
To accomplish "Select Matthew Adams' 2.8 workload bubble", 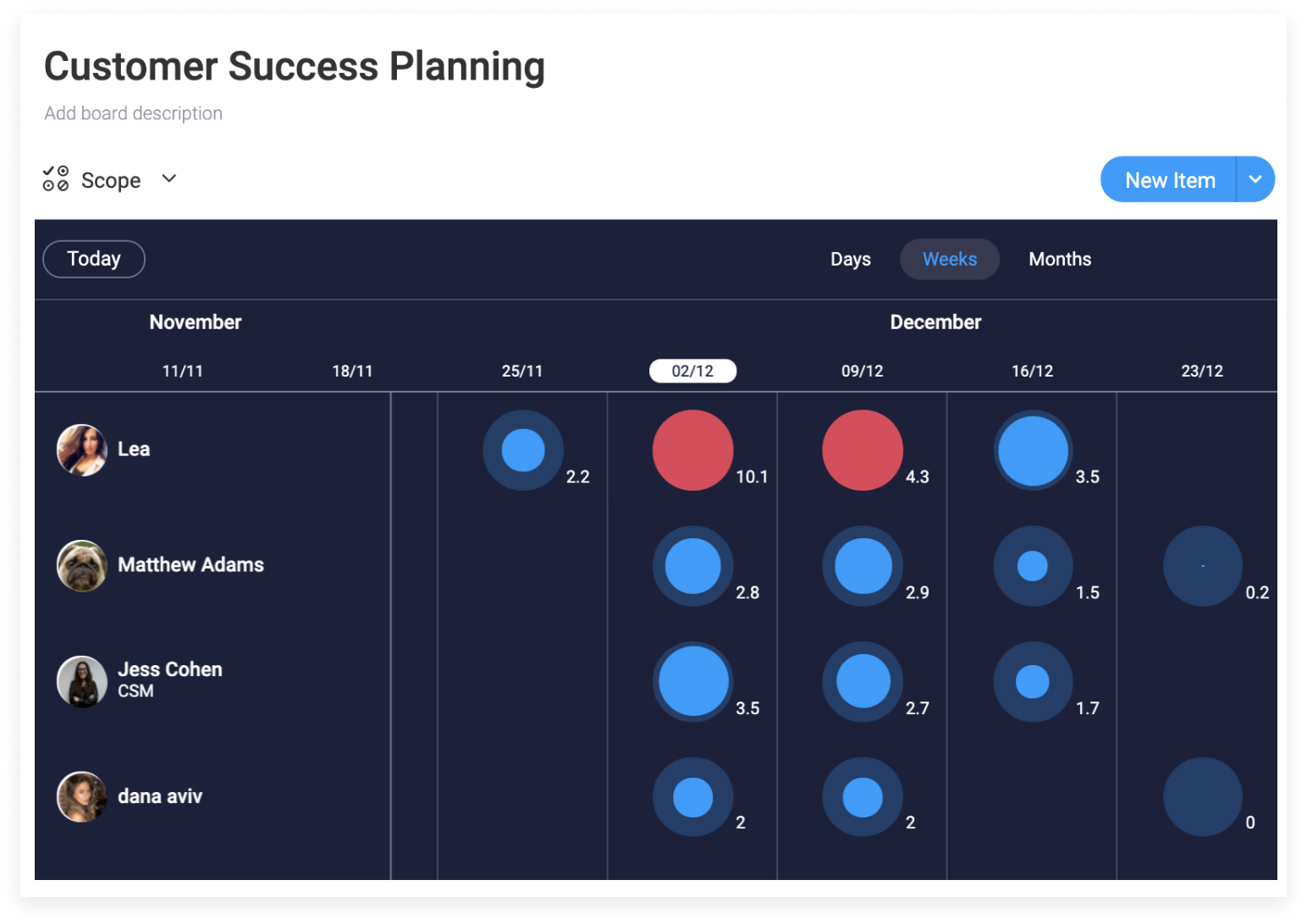I will pyautogui.click(x=692, y=566).
